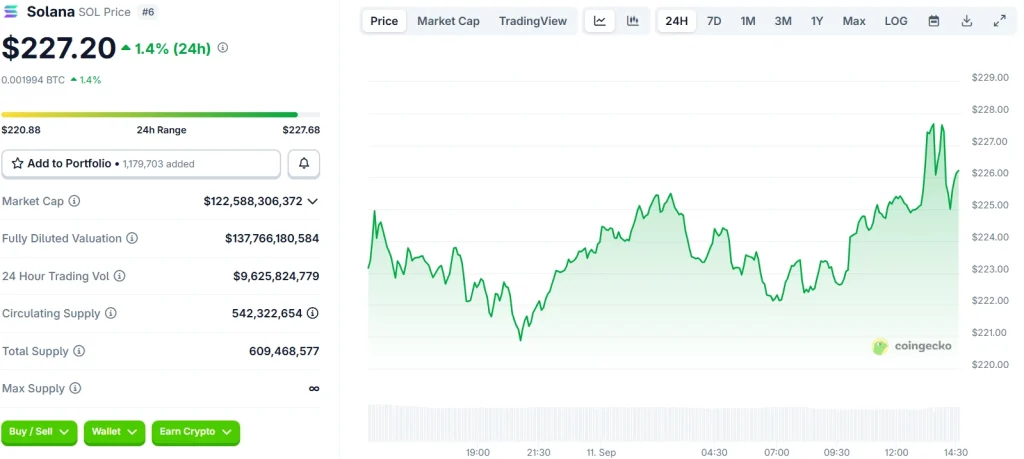The image size is (1024, 459).
Task: Switch to the TradingView tab
Action: tap(533, 21)
